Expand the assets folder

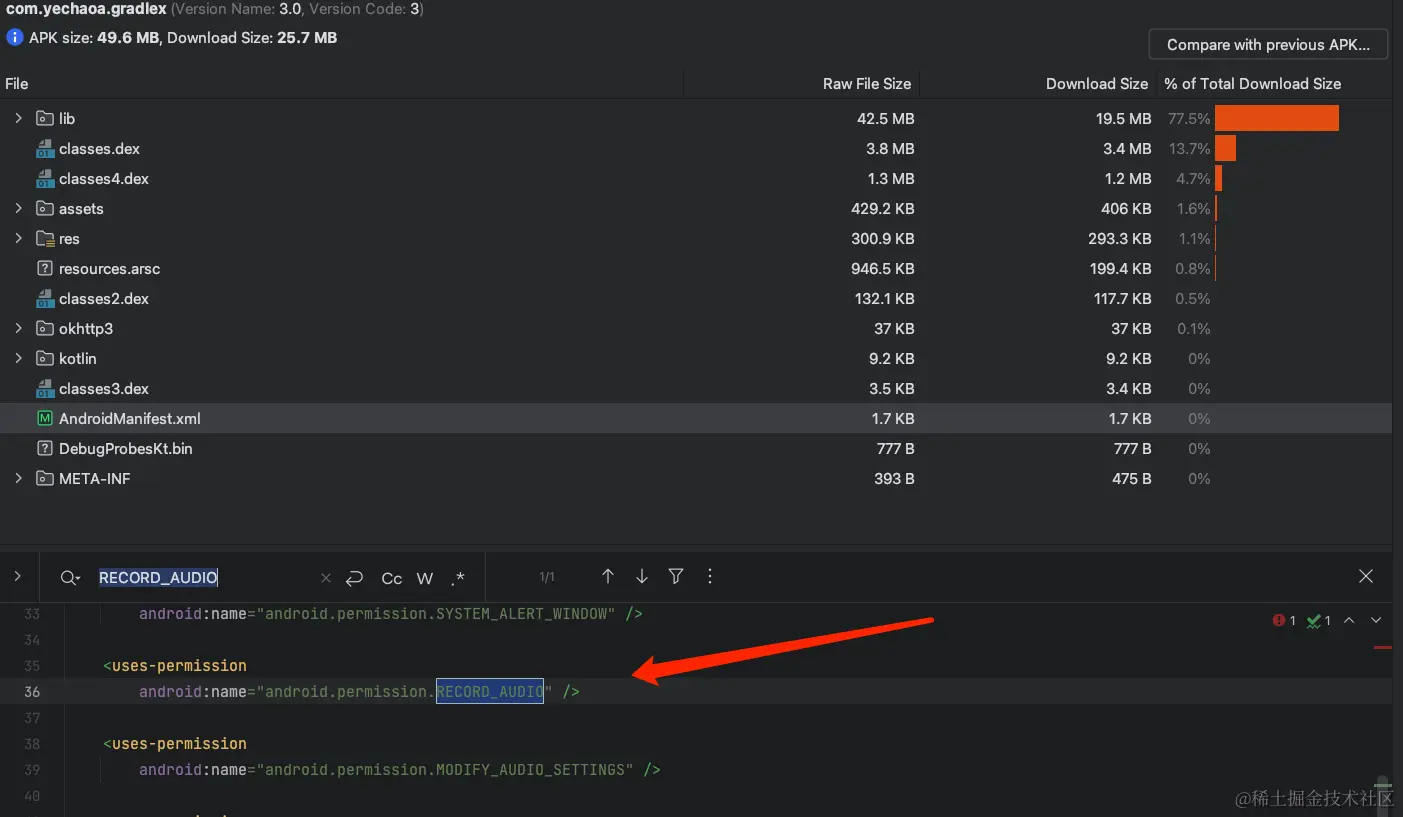coord(18,208)
